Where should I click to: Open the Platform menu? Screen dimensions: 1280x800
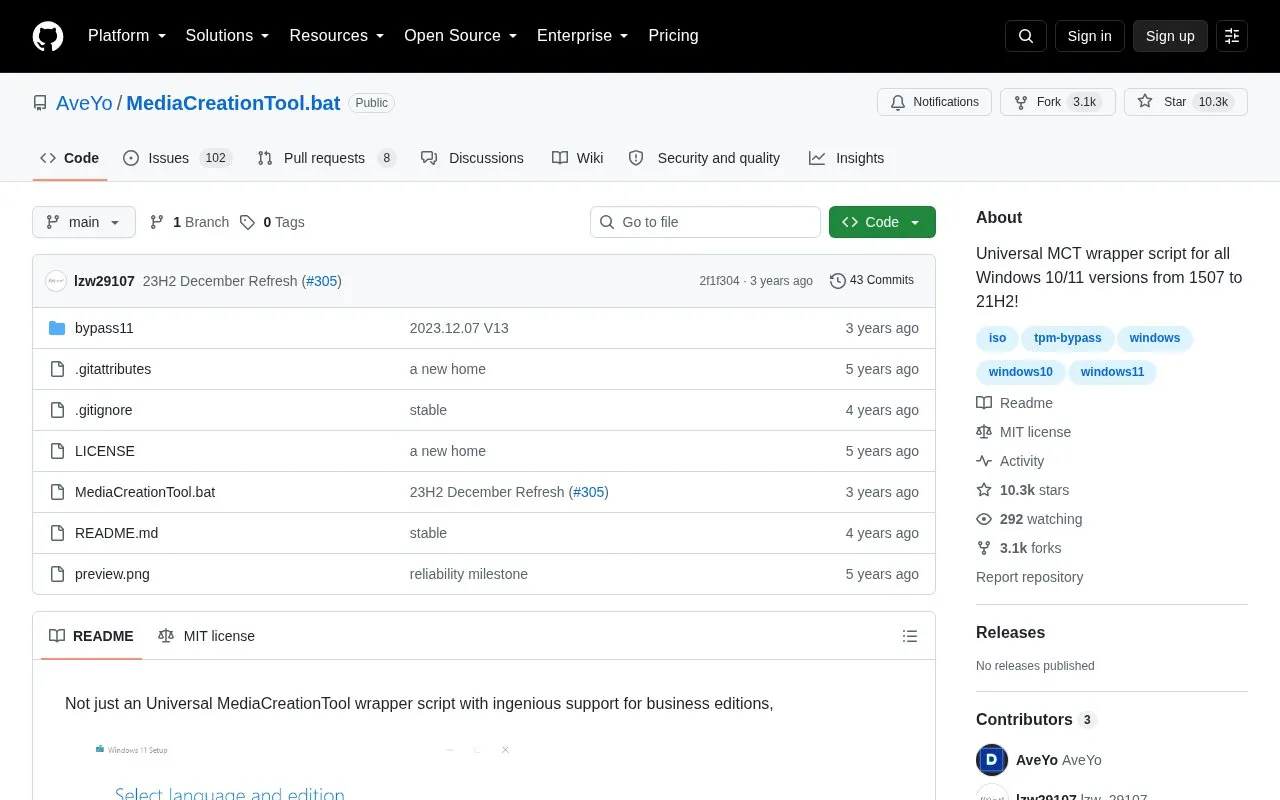point(127,36)
